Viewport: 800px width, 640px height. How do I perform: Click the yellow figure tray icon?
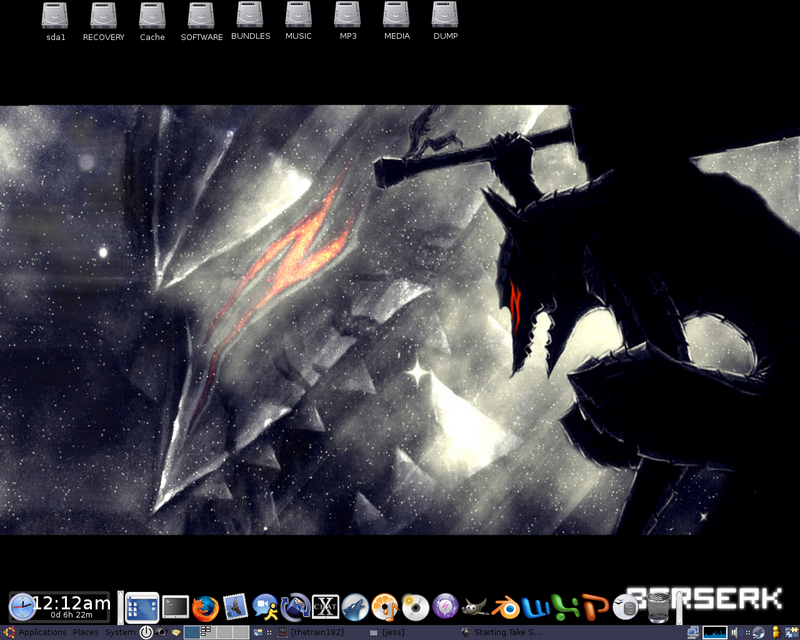776,633
